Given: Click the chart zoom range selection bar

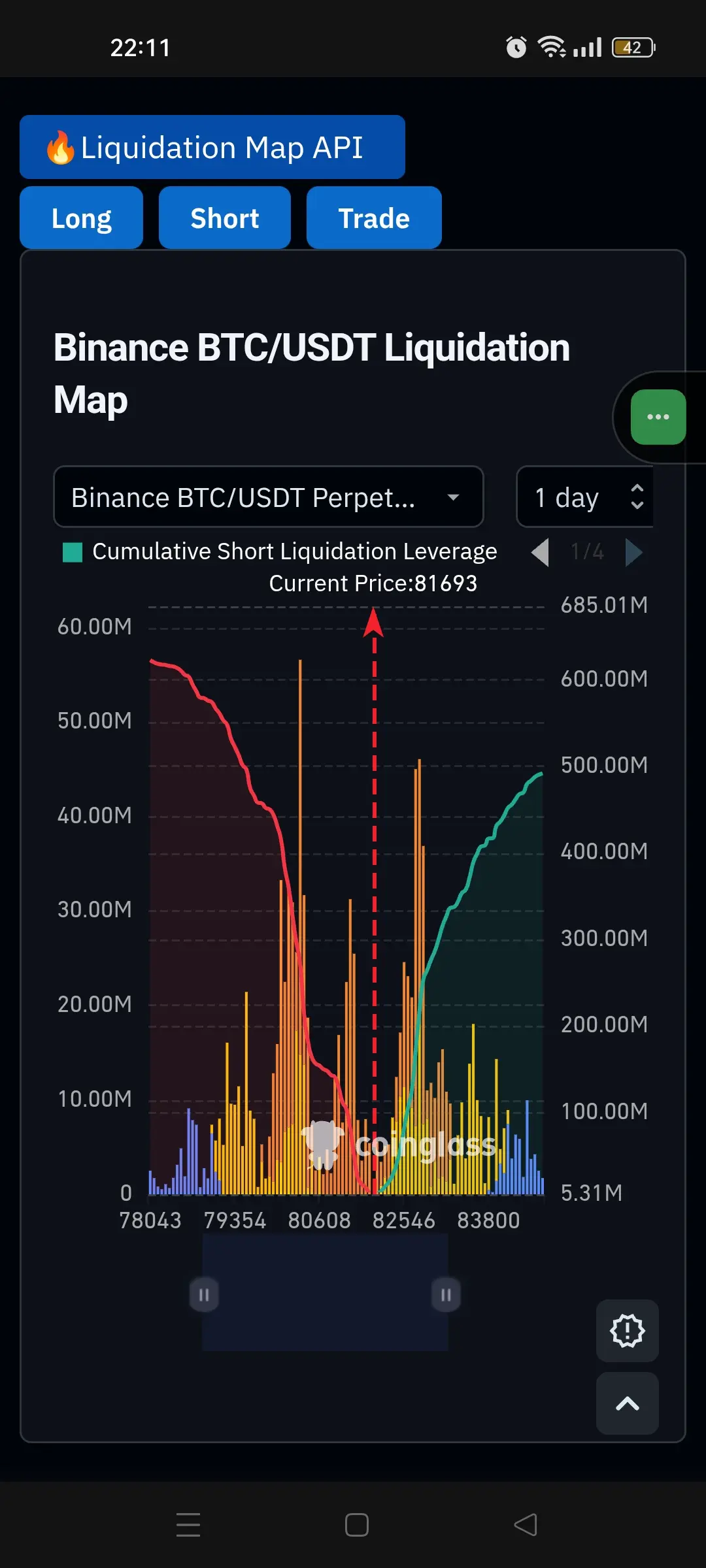Looking at the screenshot, I should (x=325, y=1292).
